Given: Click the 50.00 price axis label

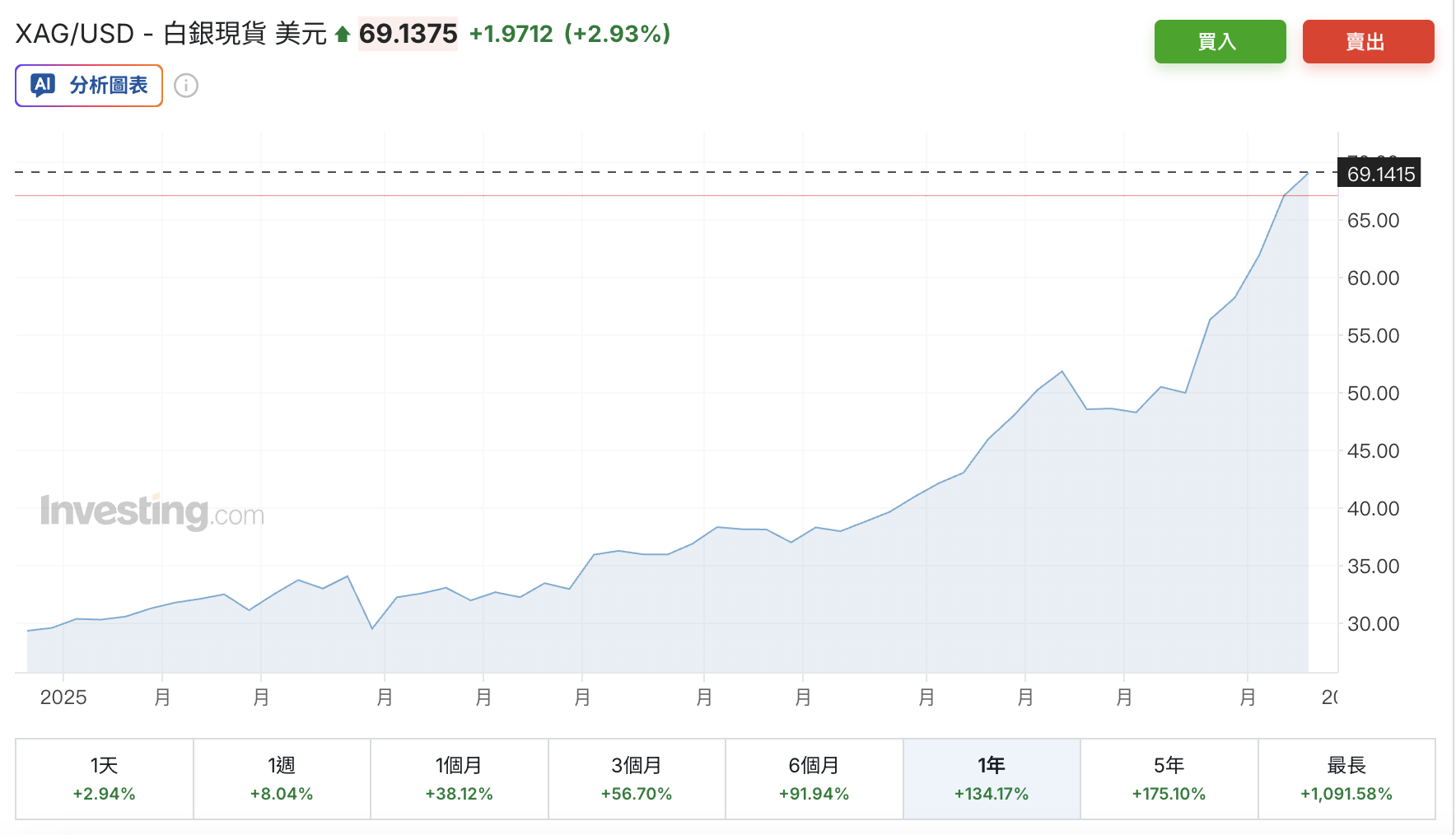Looking at the screenshot, I should coord(1373,394).
